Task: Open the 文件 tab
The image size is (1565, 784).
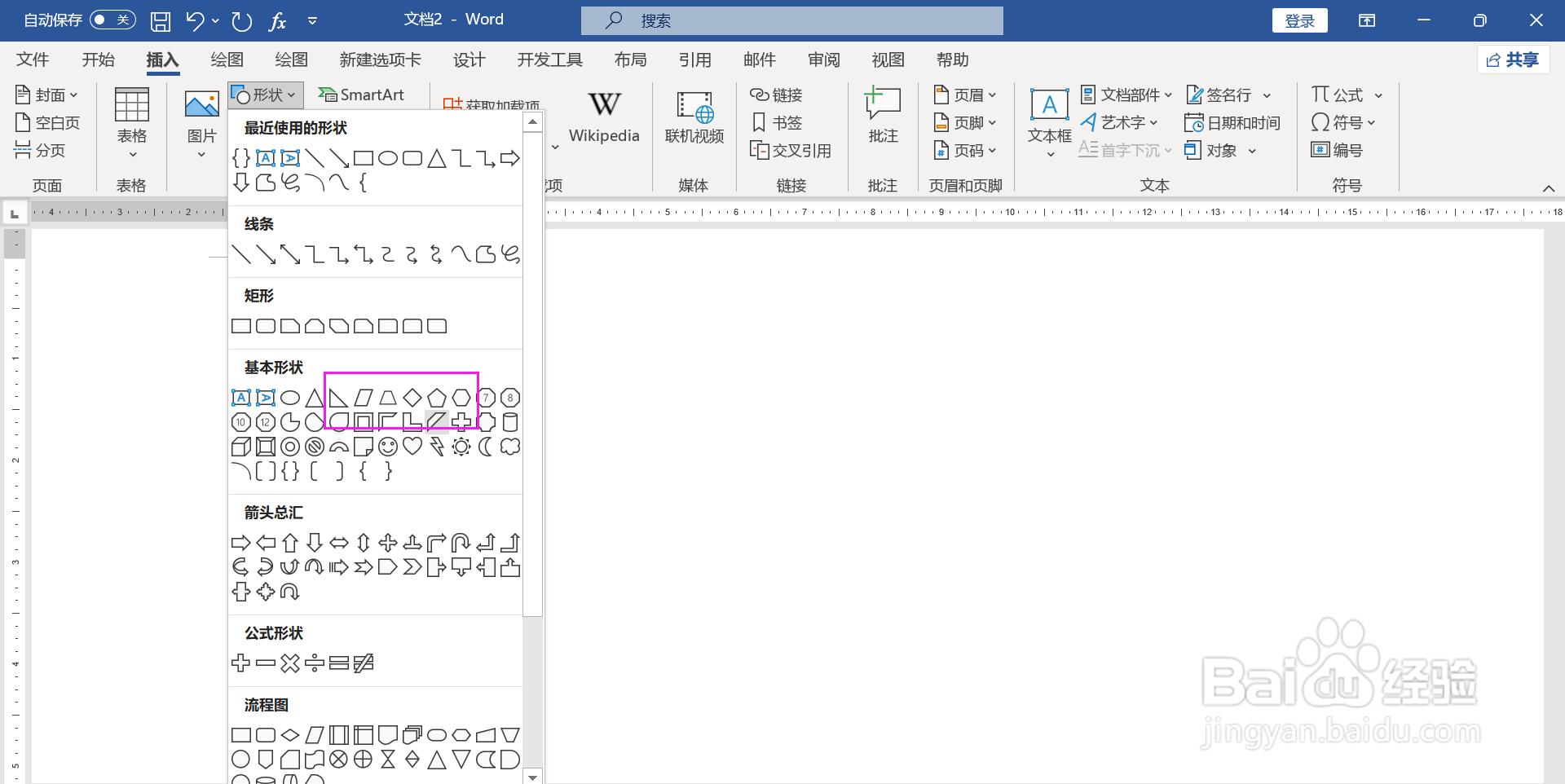Action: (33, 59)
